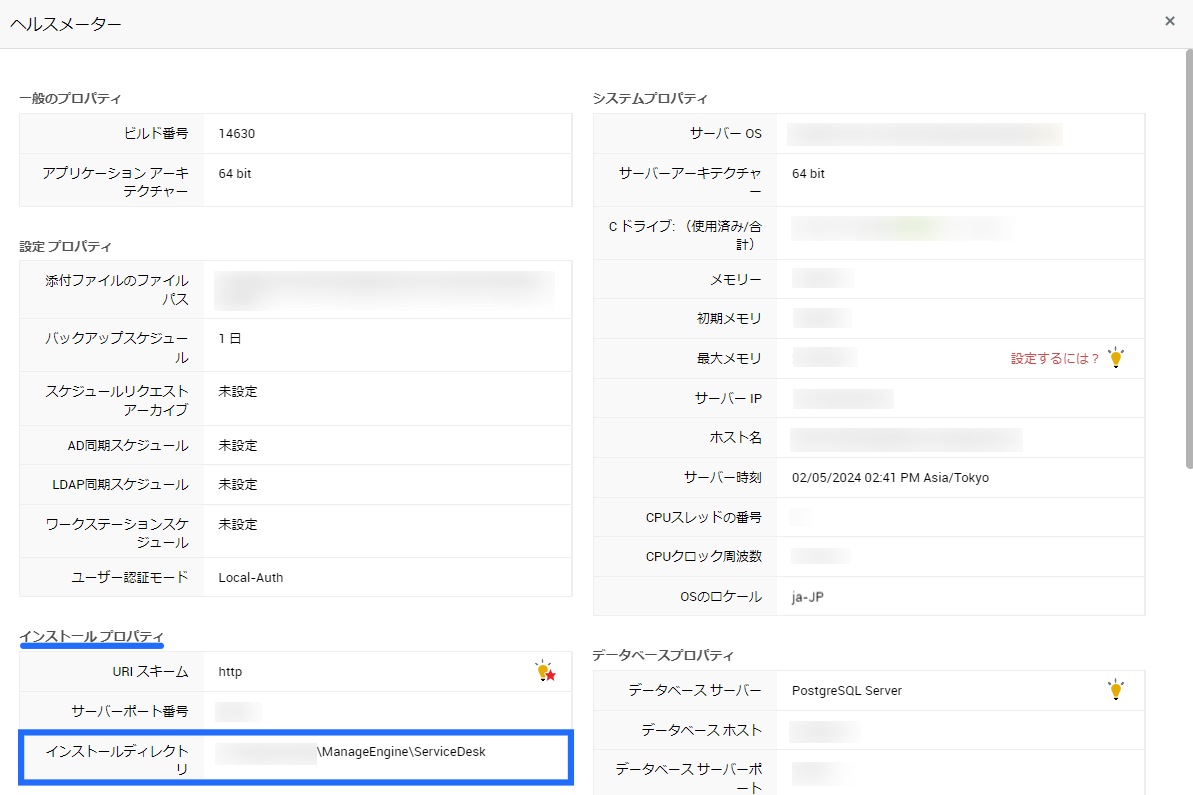Screen dimensions: 1193x795
Task: Click the vertical scrollbar on the right edge
Action: pyautogui.click(x=1187, y=260)
